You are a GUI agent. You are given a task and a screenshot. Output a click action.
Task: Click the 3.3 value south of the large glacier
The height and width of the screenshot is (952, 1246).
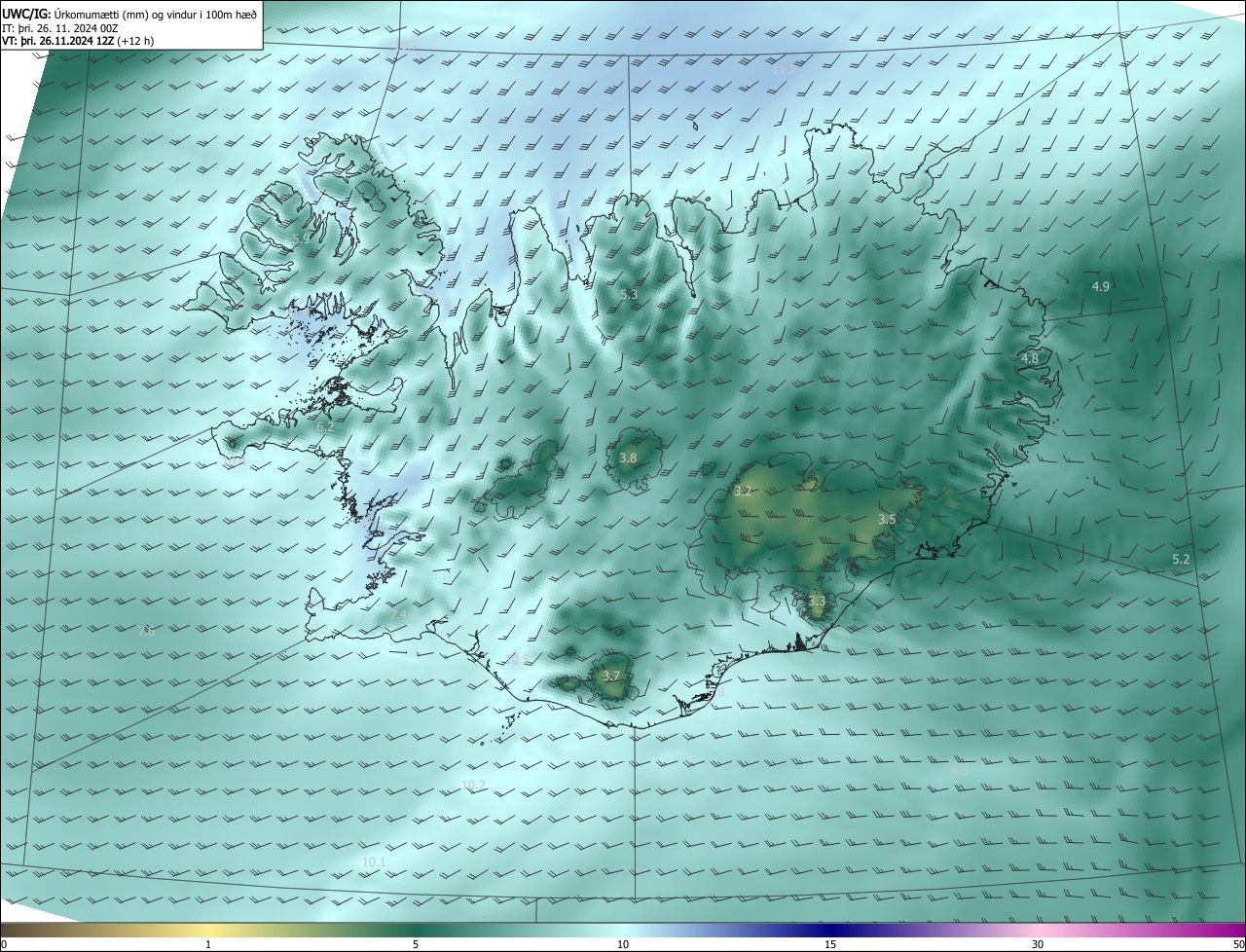pyautogui.click(x=817, y=602)
